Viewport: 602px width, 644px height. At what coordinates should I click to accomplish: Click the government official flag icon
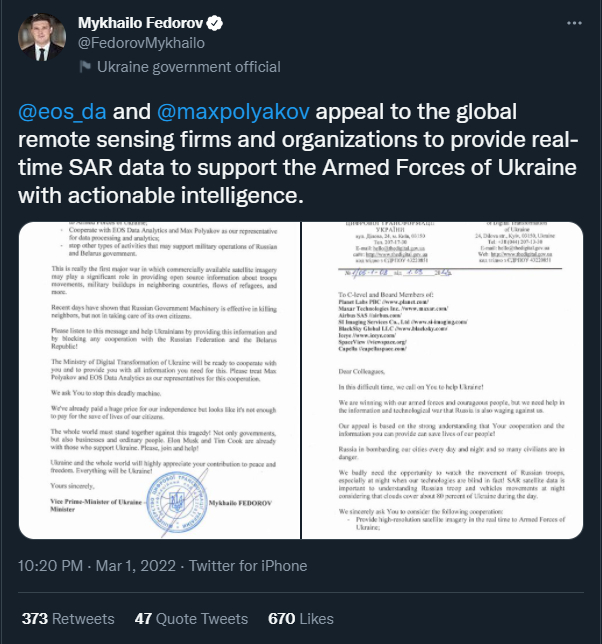[x=85, y=67]
